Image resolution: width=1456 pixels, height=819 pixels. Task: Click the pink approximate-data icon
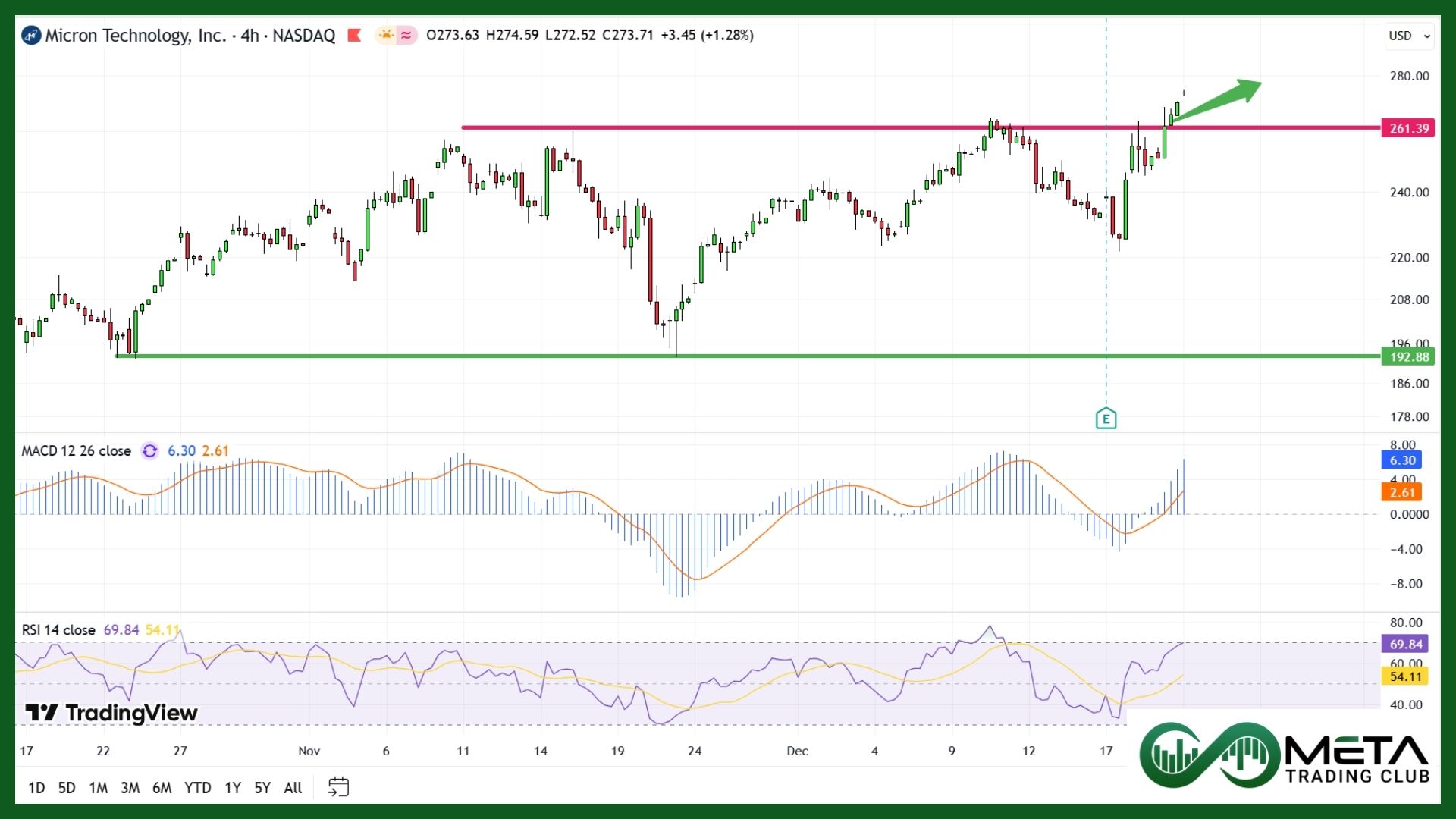(407, 36)
